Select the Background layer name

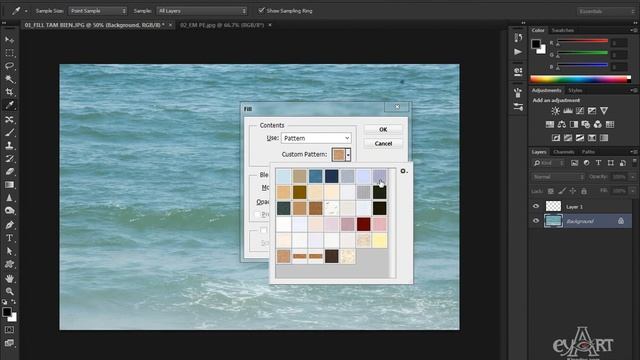(x=580, y=221)
